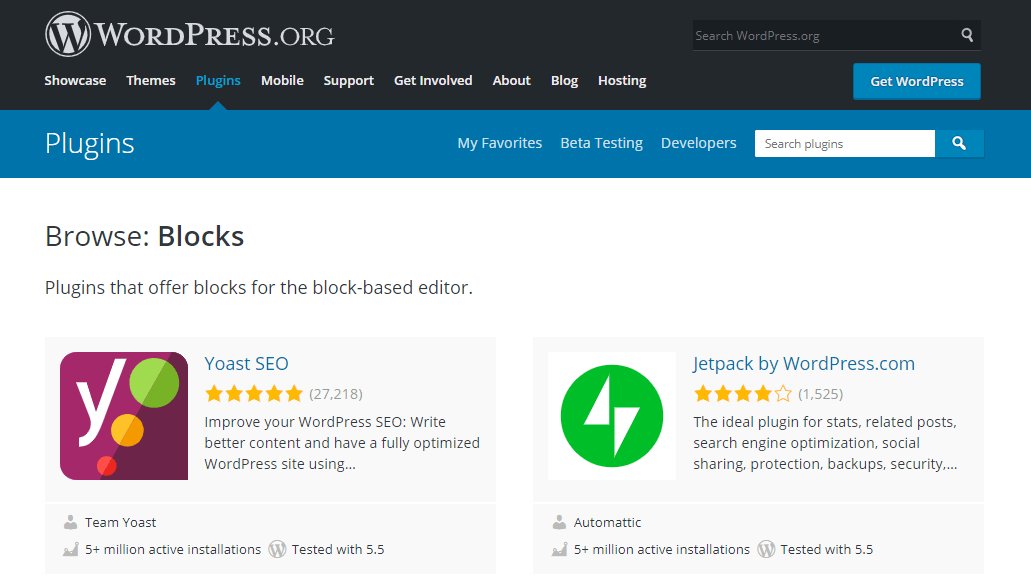Click the Yoast SEO star rating
Image resolution: width=1031 pixels, height=584 pixels.
click(x=253, y=394)
